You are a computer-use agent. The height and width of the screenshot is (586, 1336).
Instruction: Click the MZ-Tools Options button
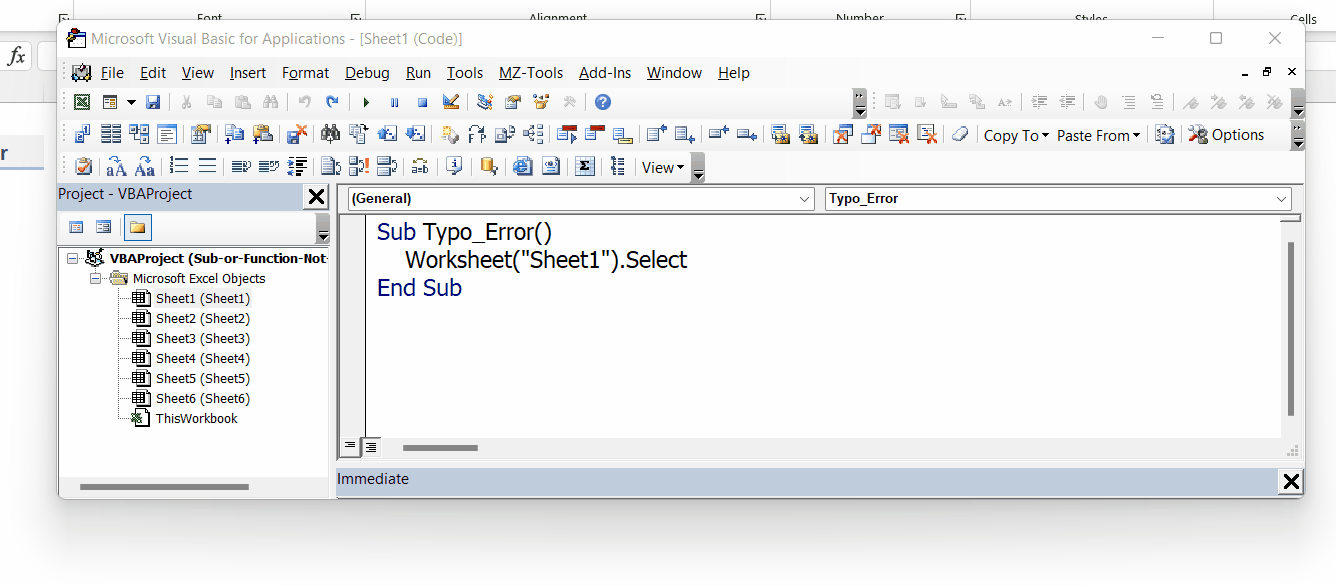[x=1227, y=134]
